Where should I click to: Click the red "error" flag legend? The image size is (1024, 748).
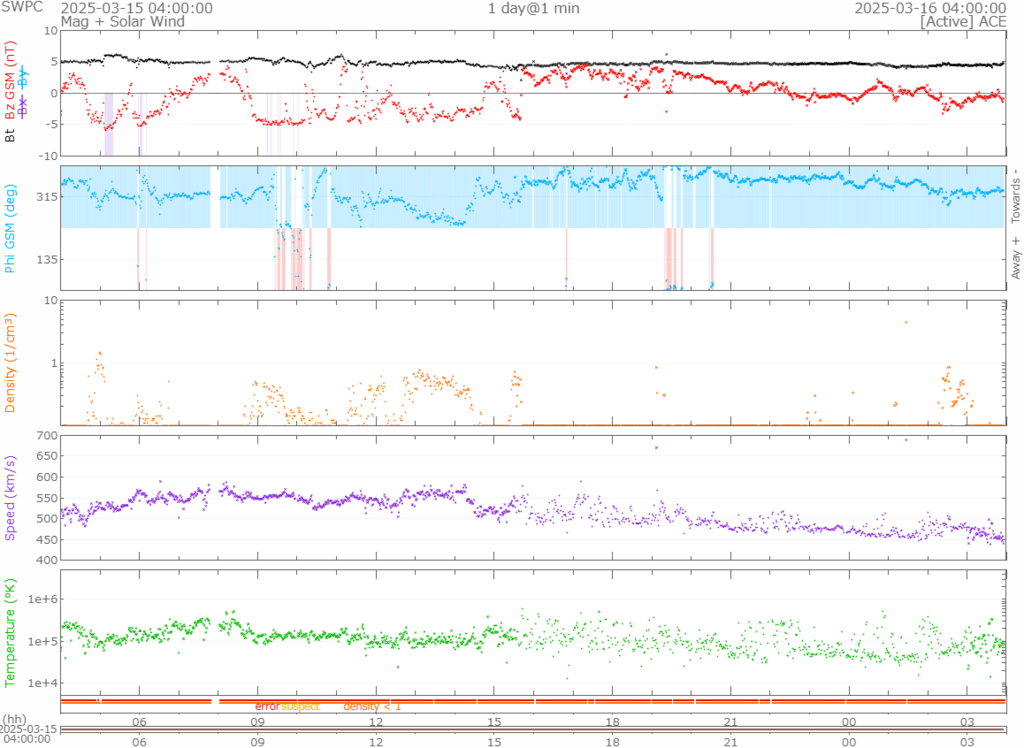(x=267, y=707)
